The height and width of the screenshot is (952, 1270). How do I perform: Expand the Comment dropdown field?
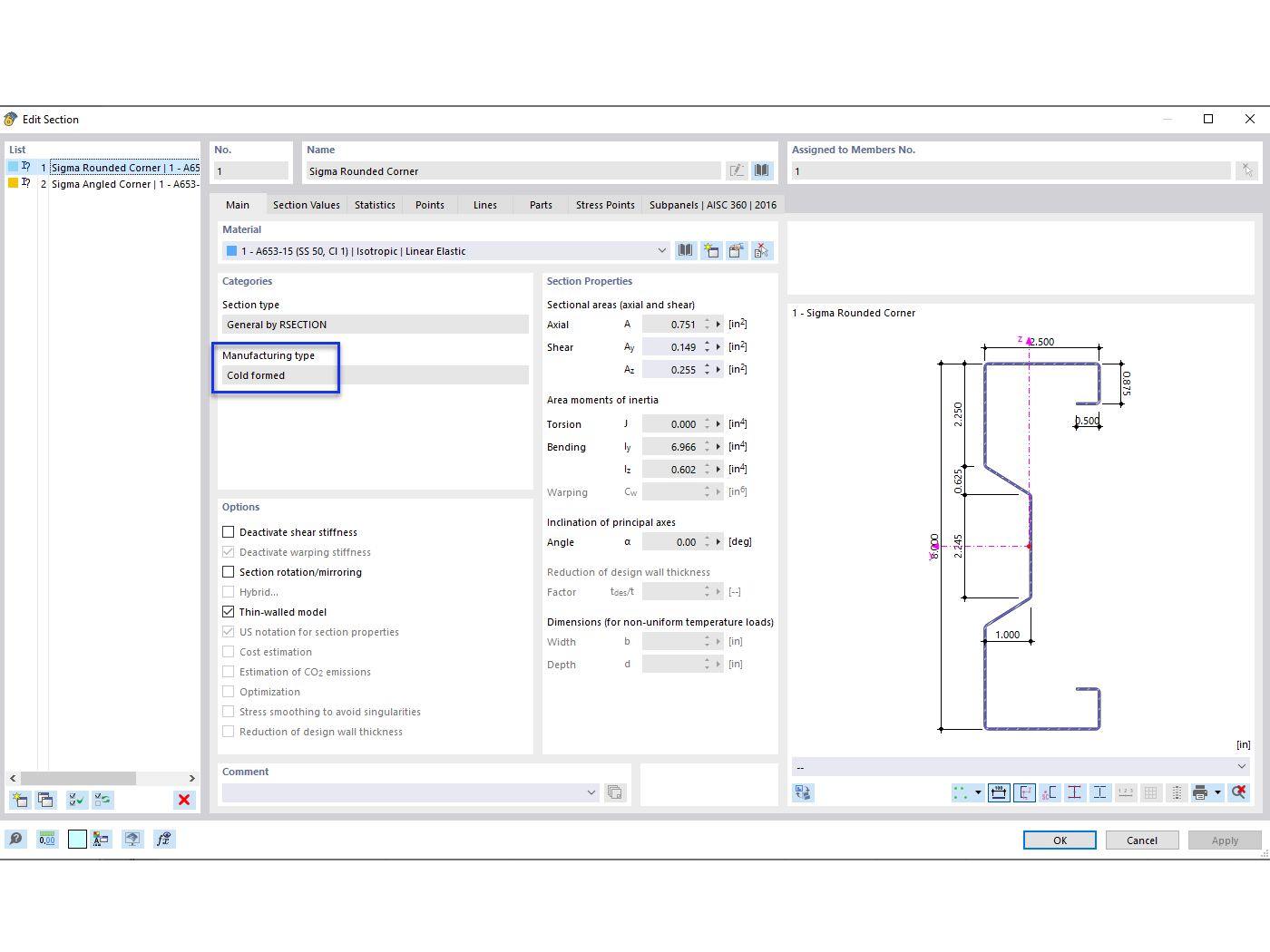[x=591, y=792]
